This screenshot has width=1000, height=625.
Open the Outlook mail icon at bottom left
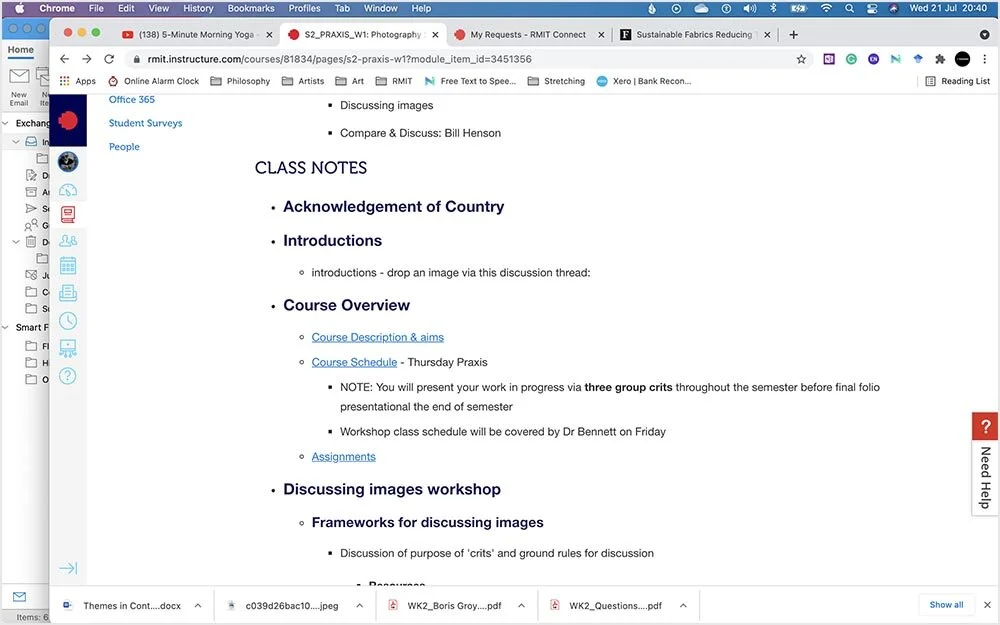tap(20, 597)
